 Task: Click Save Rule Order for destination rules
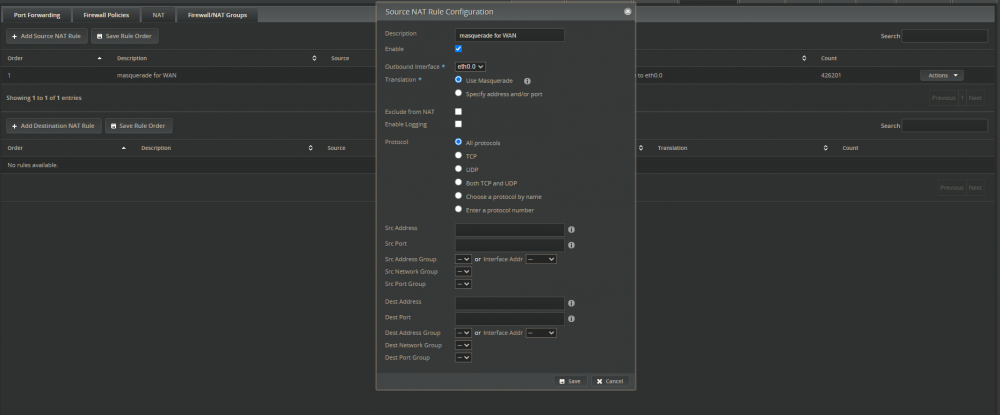138,126
